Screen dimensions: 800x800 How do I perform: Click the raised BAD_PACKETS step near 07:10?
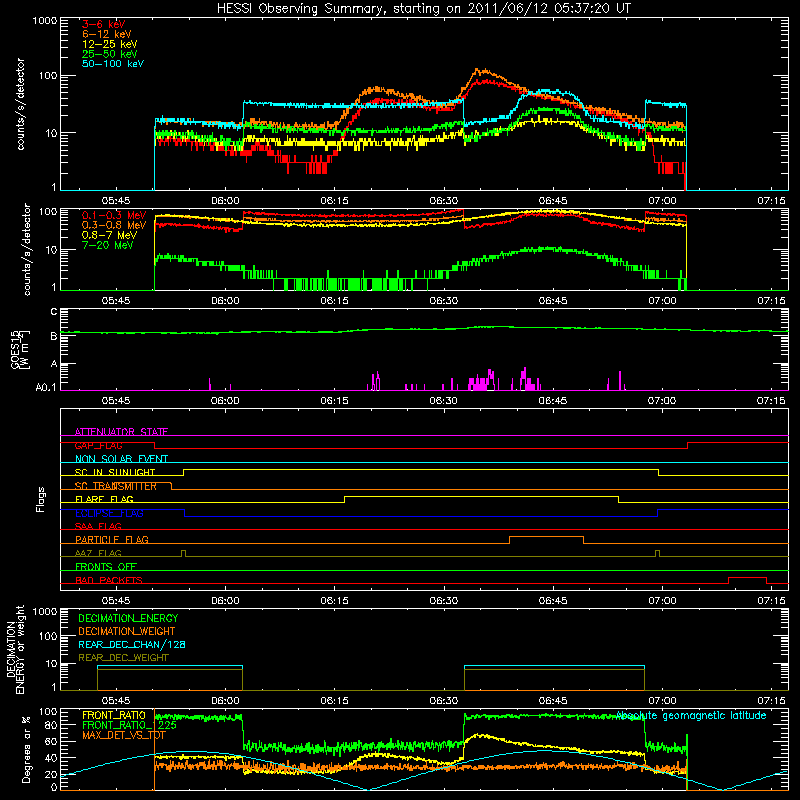click(x=747, y=578)
